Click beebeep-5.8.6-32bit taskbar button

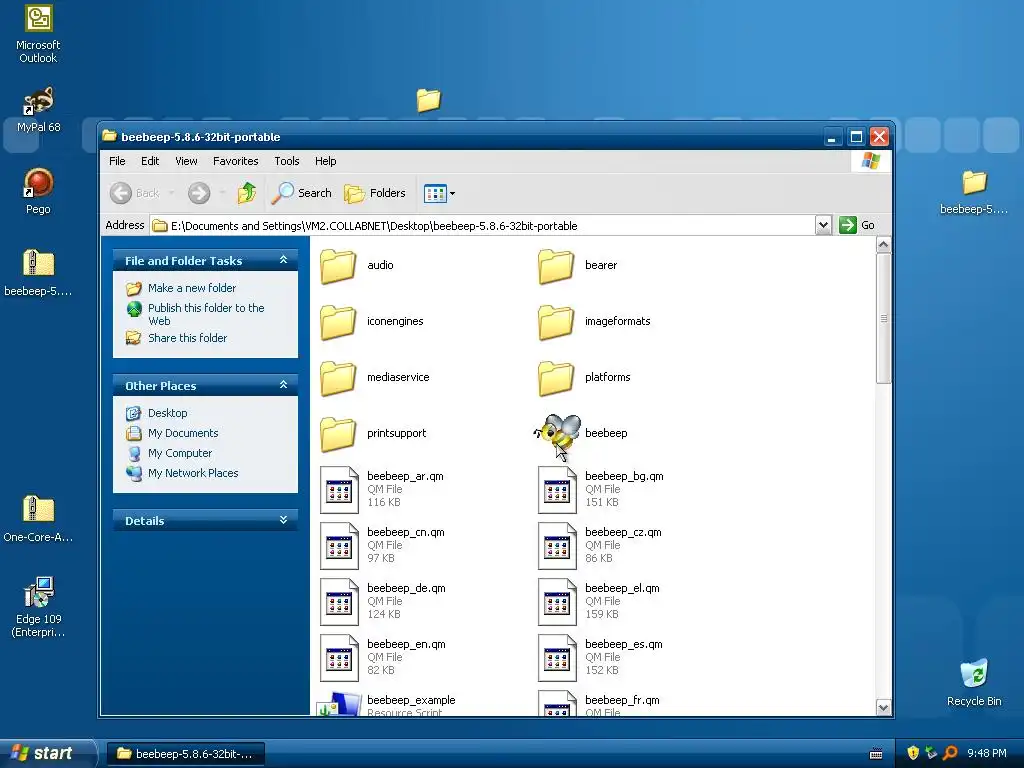point(185,754)
